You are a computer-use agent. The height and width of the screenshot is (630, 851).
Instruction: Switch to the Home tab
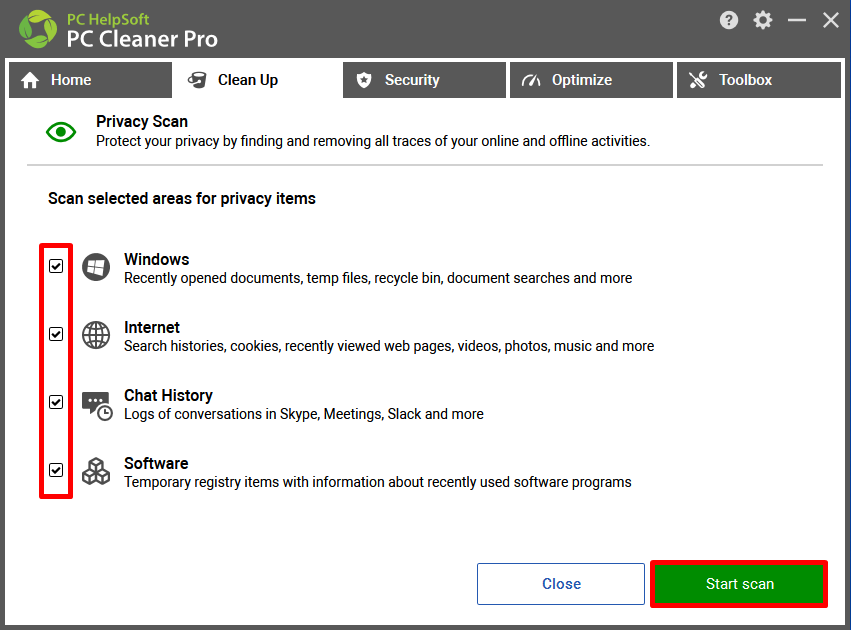(x=90, y=80)
